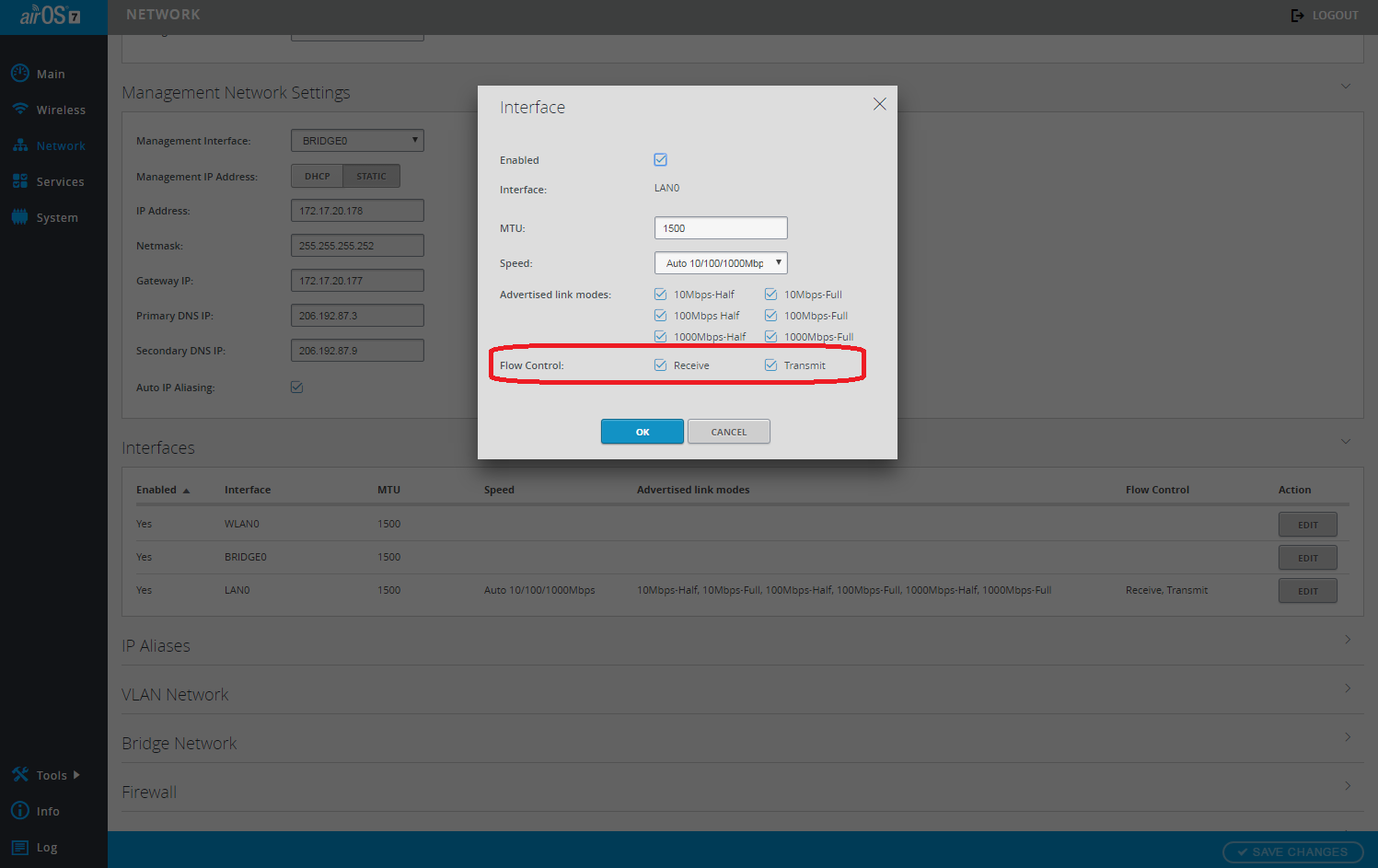Open Wireless settings via the wifi icon
The height and width of the screenshot is (868, 1378).
19,109
